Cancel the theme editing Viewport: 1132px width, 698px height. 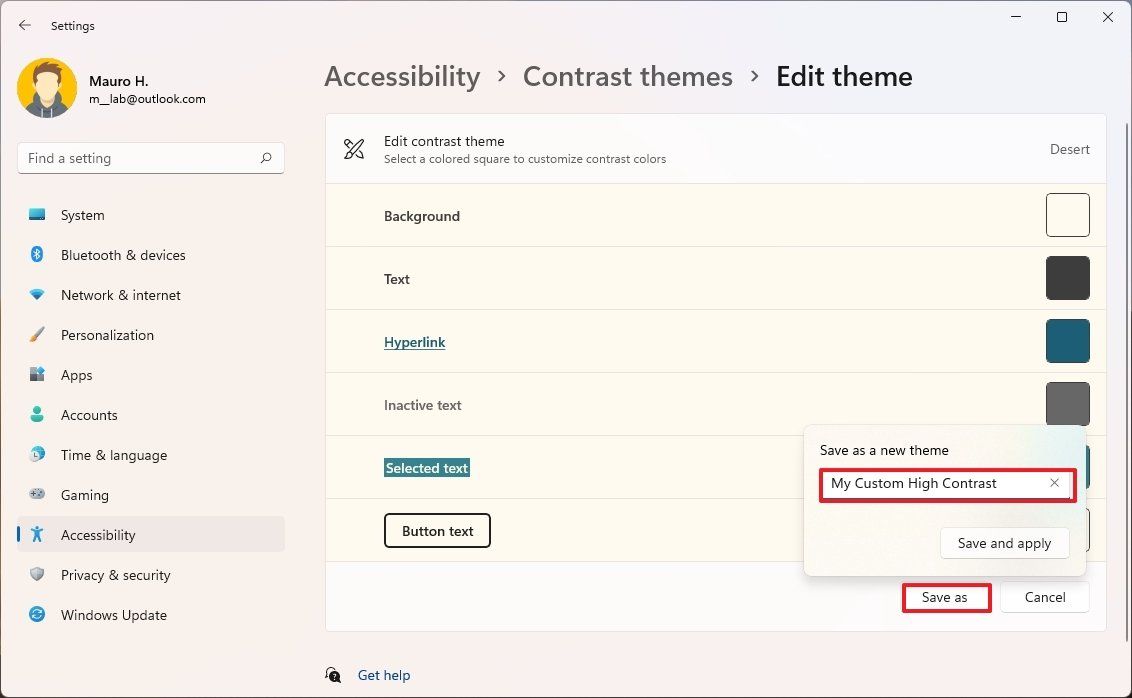[x=1044, y=597]
